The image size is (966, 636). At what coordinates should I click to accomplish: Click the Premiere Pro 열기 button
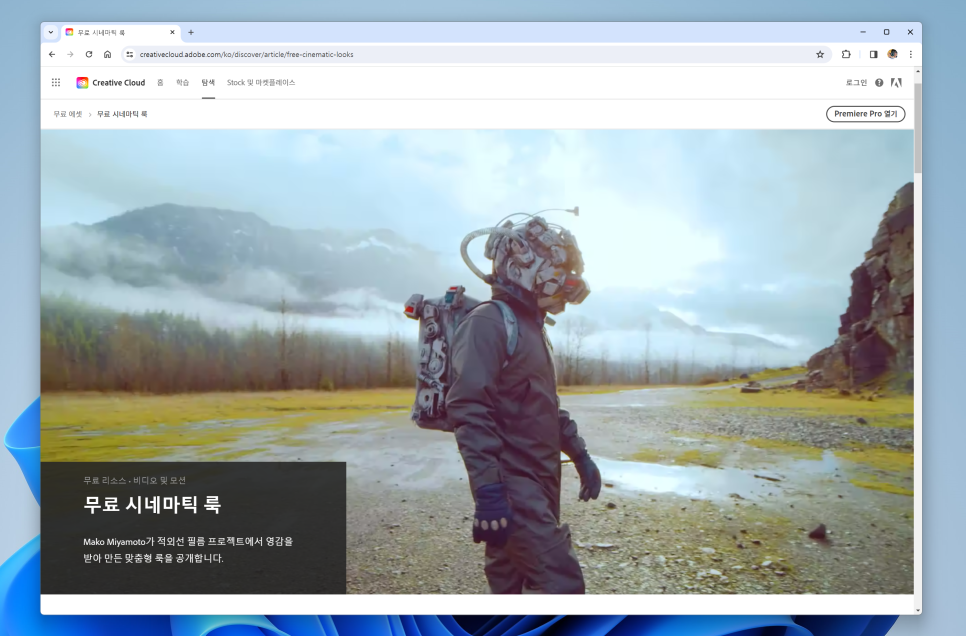coord(866,114)
